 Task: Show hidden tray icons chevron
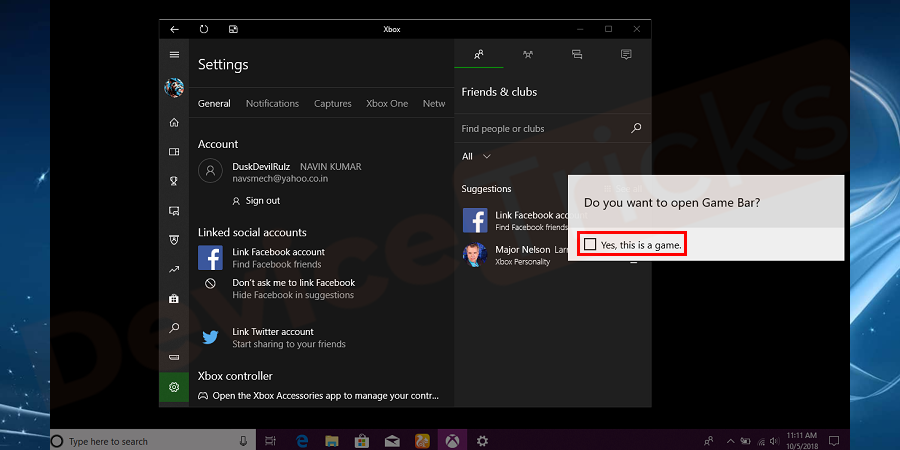731,441
